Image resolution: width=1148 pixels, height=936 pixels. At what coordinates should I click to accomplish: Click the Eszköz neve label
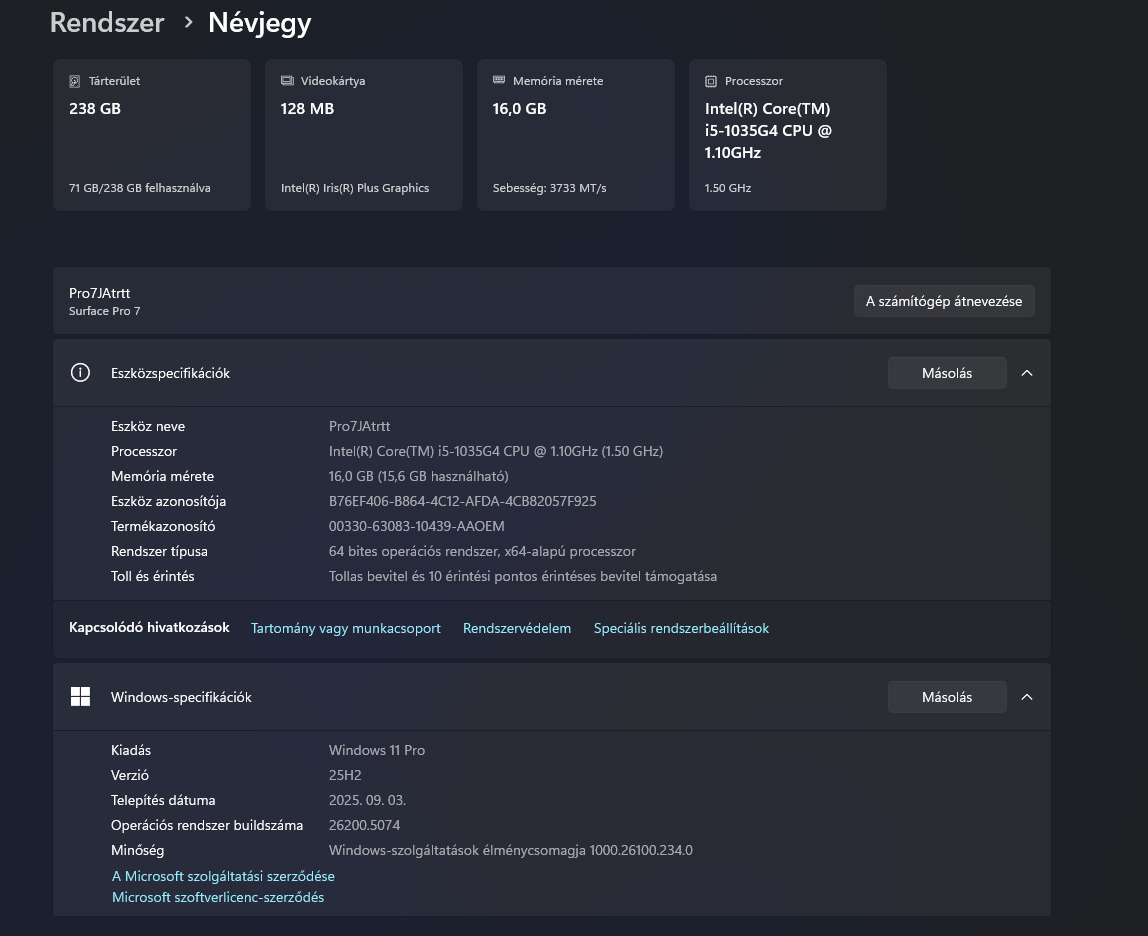coord(148,426)
